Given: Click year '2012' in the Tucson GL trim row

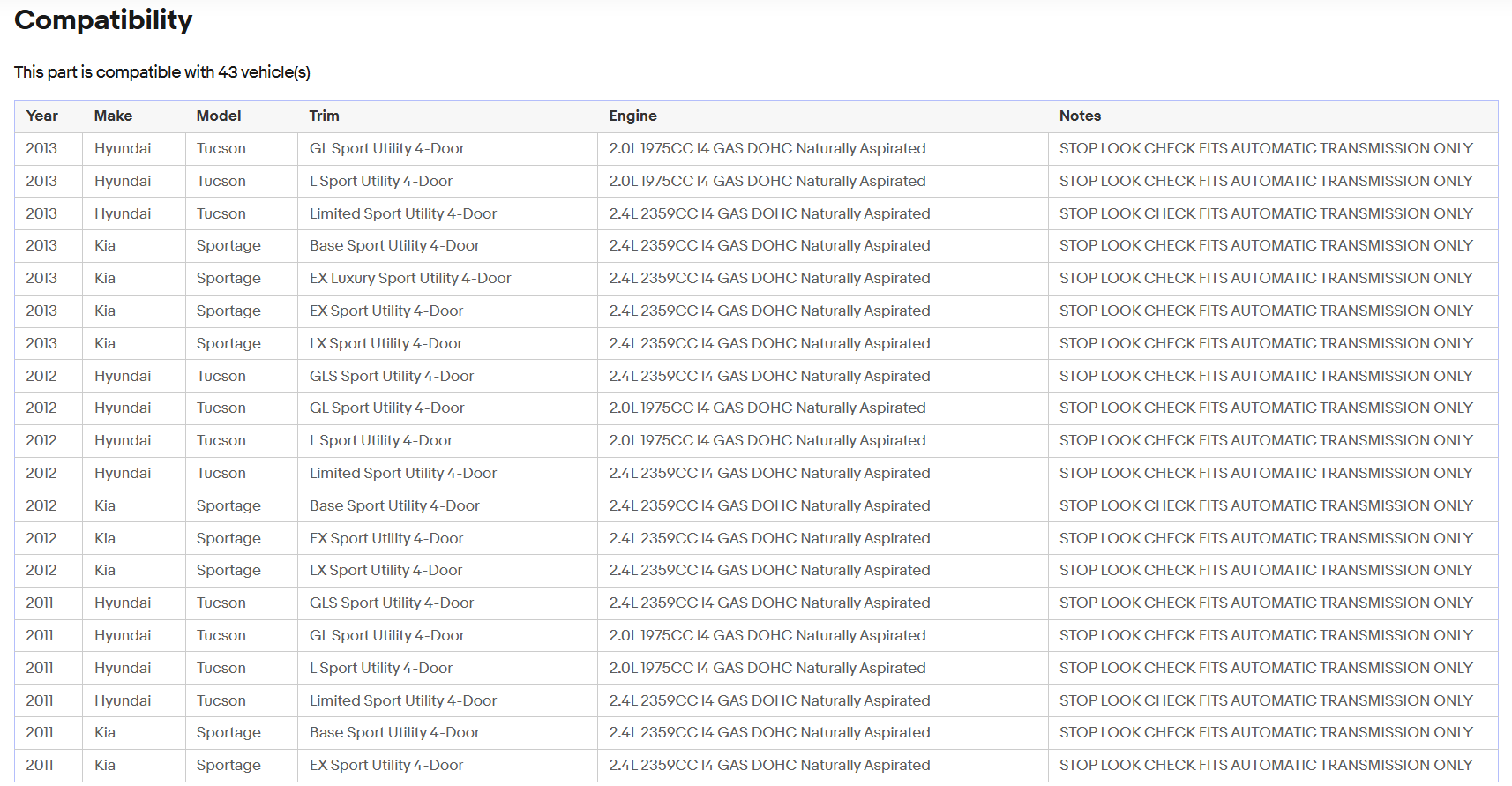Looking at the screenshot, I should click(x=41, y=408).
